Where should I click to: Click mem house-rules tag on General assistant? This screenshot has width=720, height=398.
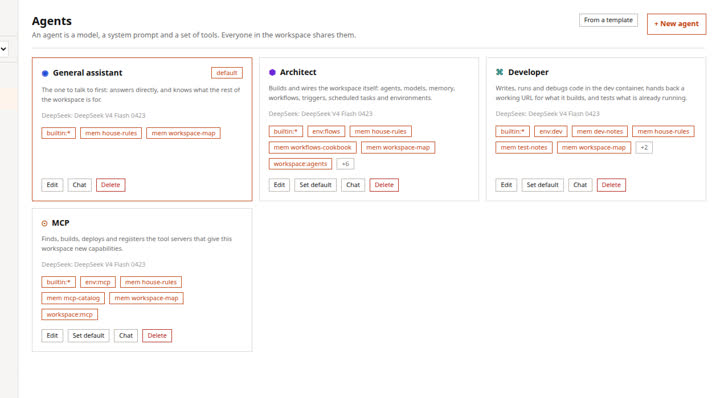click(x=111, y=133)
